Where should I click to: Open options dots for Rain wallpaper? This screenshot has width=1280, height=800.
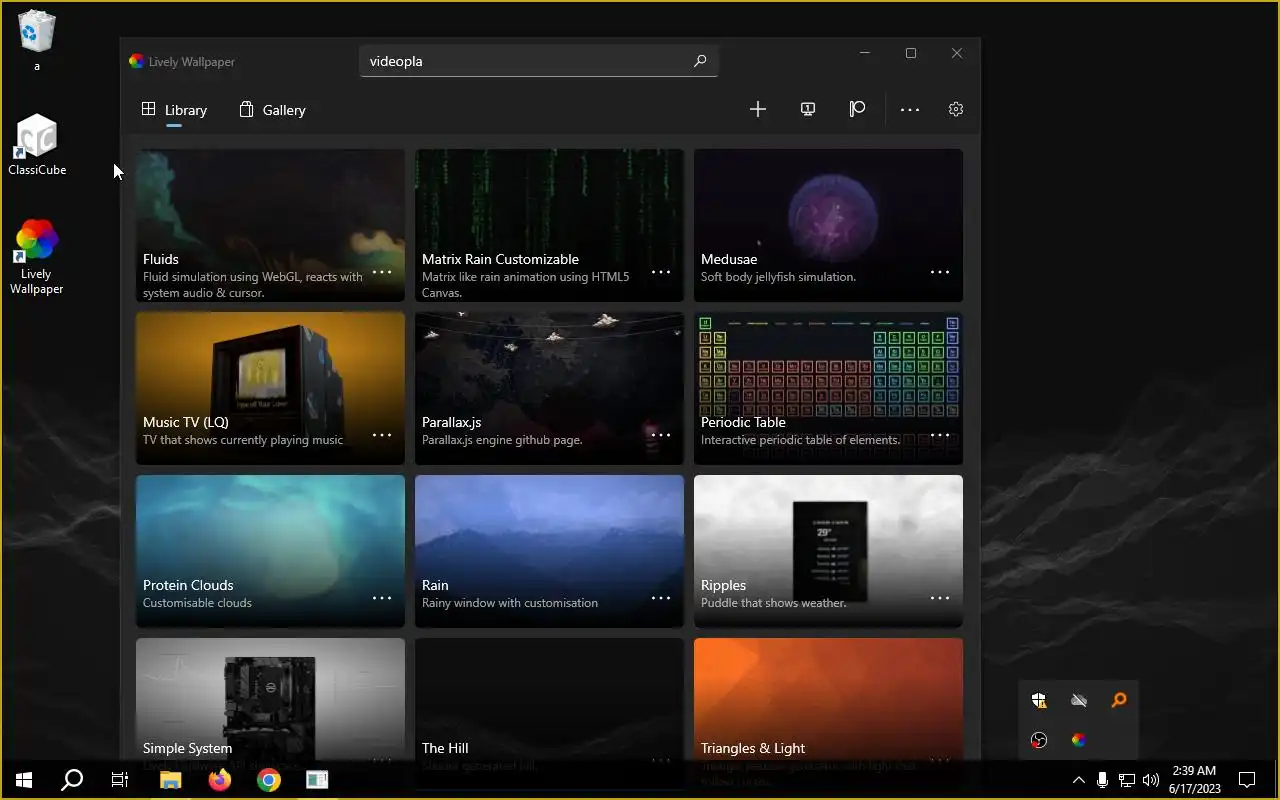[x=661, y=598]
